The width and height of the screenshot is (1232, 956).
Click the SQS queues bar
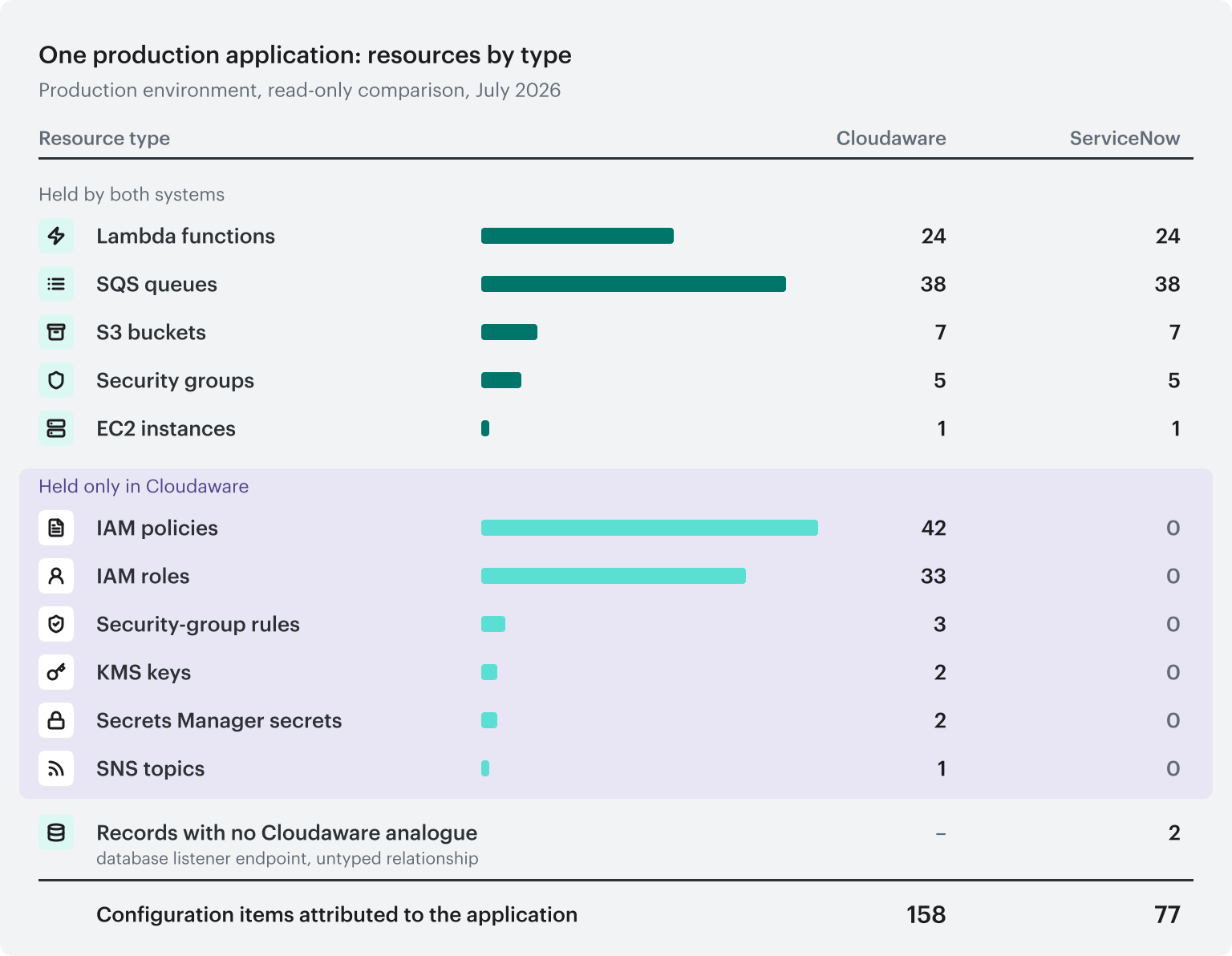pos(634,284)
